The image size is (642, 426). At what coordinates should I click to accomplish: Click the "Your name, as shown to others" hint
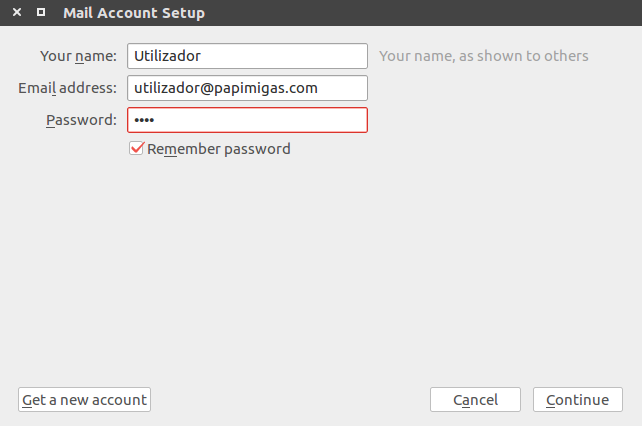pos(483,56)
